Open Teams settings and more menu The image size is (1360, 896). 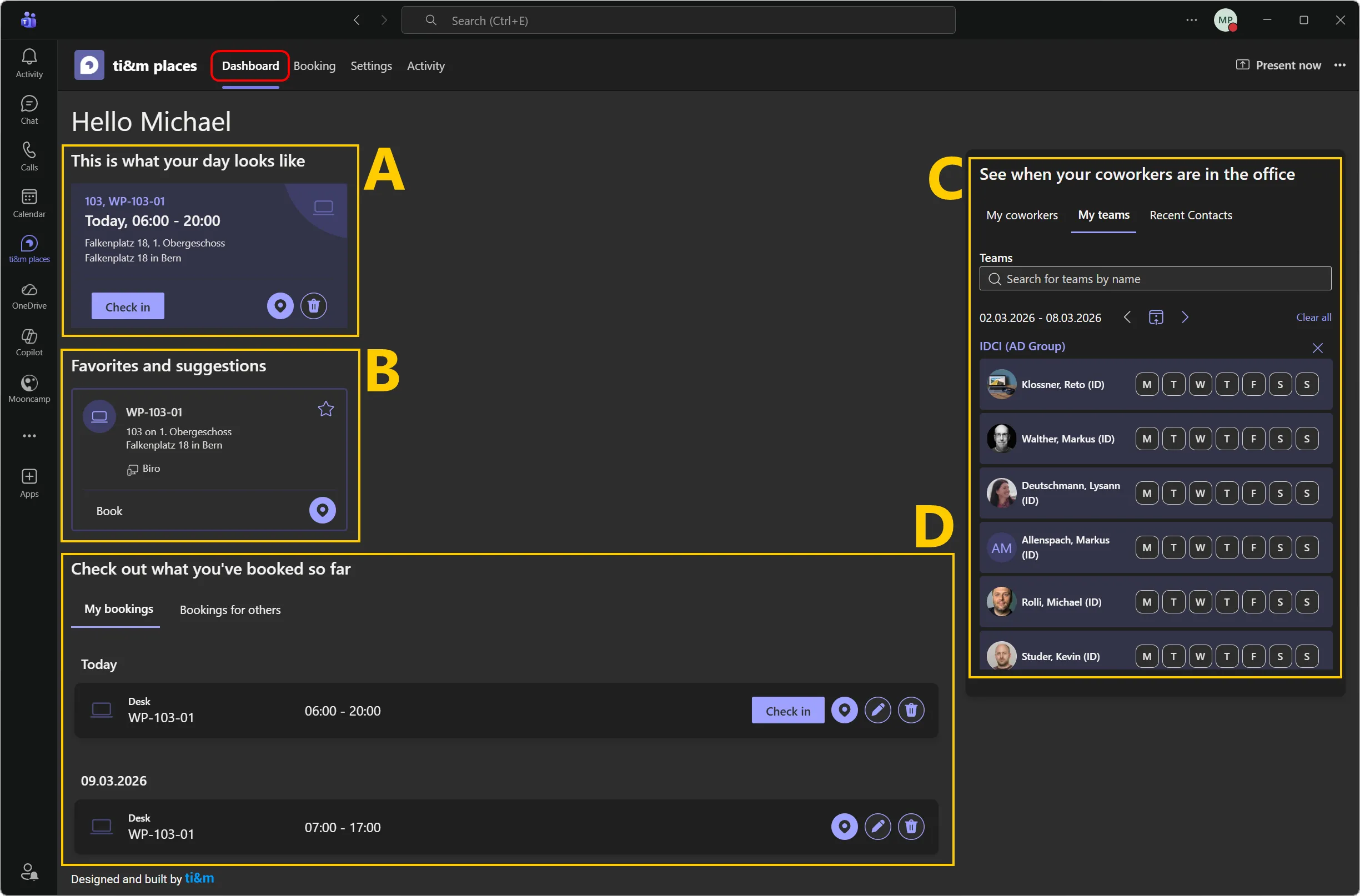click(x=1191, y=21)
